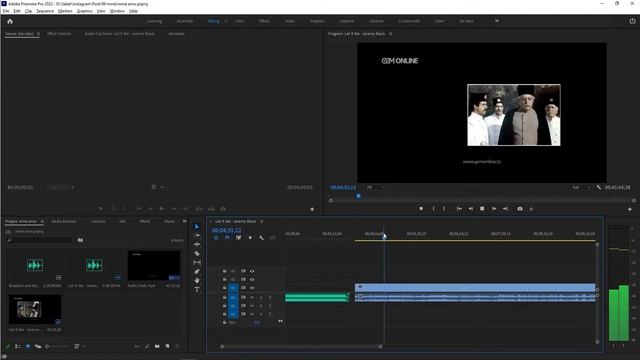Screen dimensions: 640x360
Task: Switch to Assembly workspace
Action: point(185,21)
